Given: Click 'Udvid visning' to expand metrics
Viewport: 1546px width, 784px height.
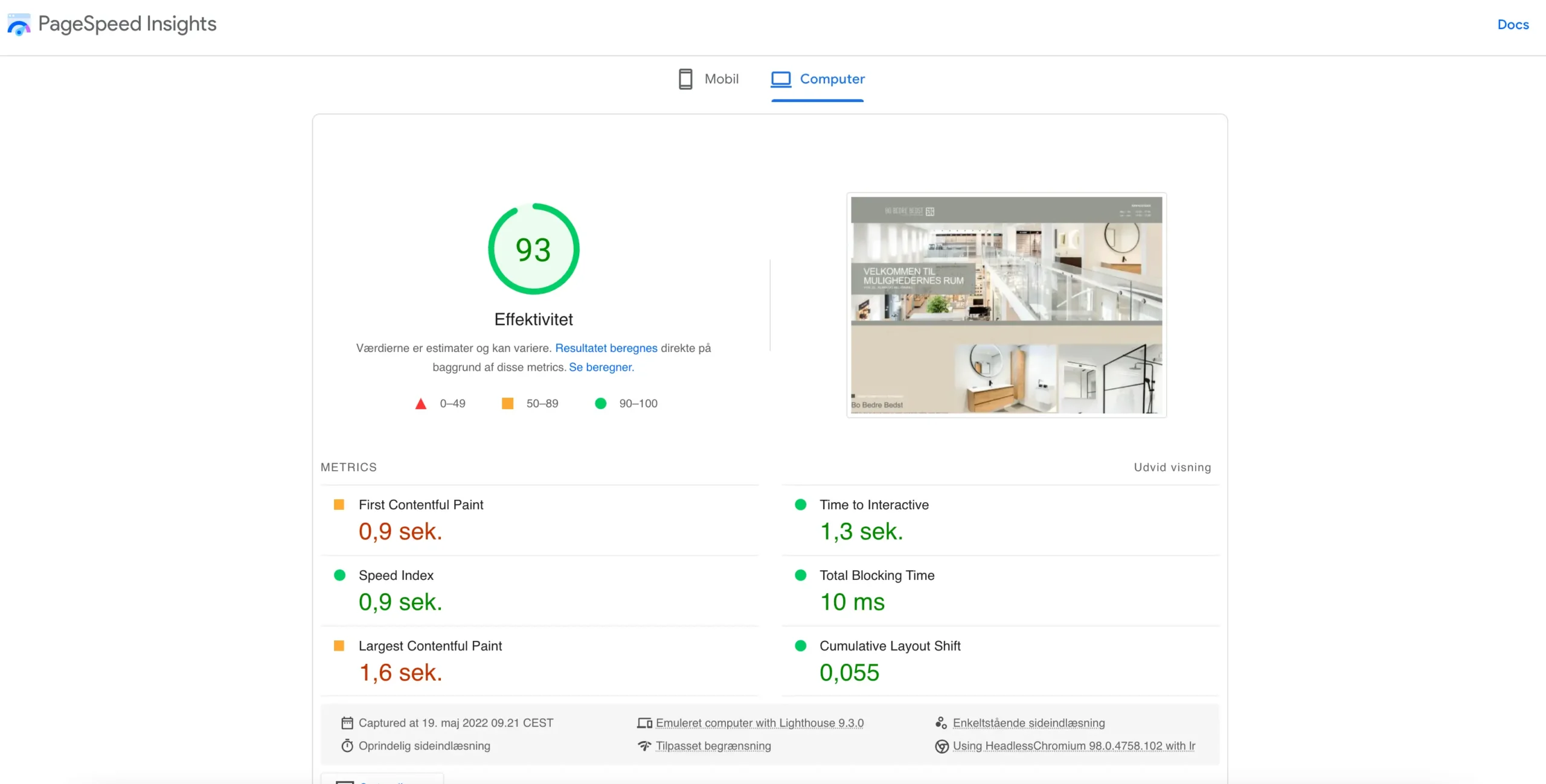Looking at the screenshot, I should [1172, 467].
